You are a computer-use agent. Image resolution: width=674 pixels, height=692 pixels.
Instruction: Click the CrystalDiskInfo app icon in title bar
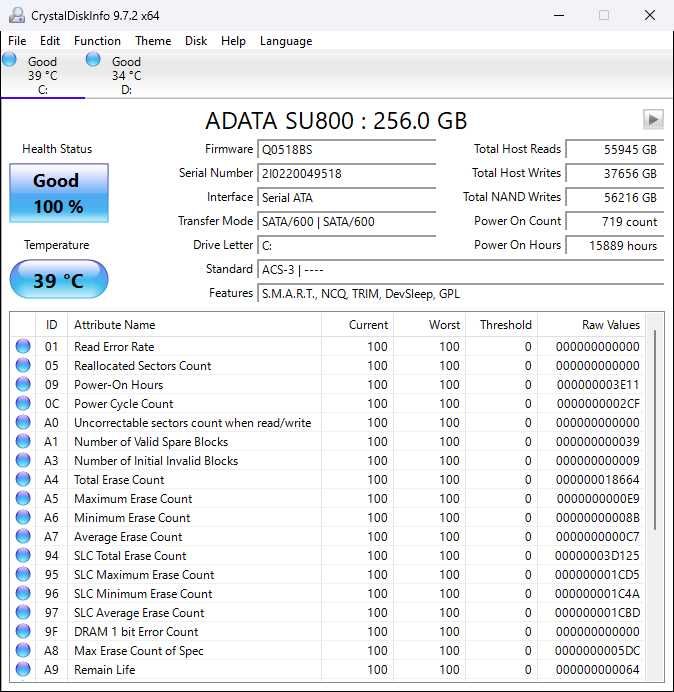coord(17,15)
